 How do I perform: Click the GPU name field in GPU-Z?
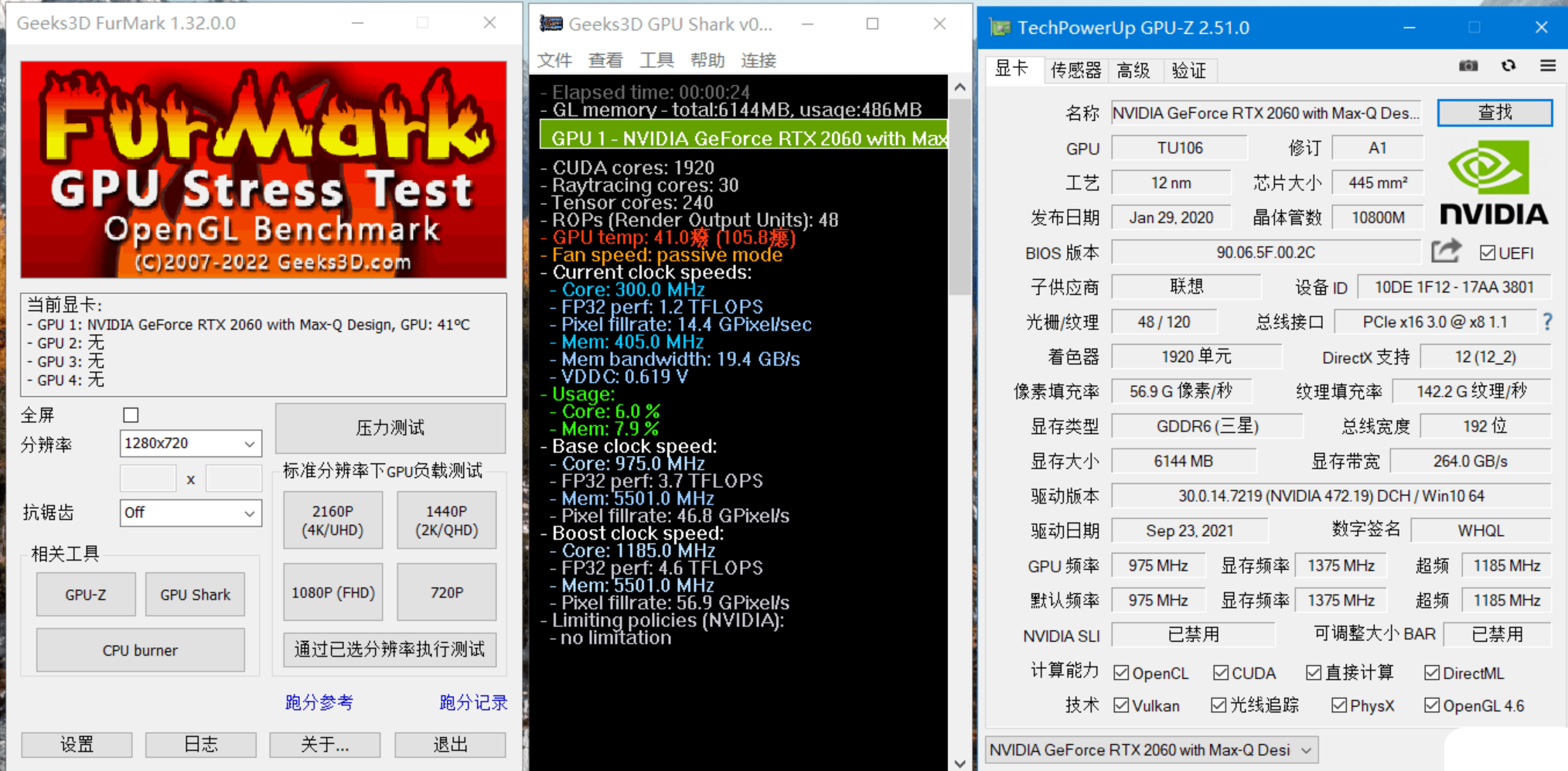[x=1266, y=113]
